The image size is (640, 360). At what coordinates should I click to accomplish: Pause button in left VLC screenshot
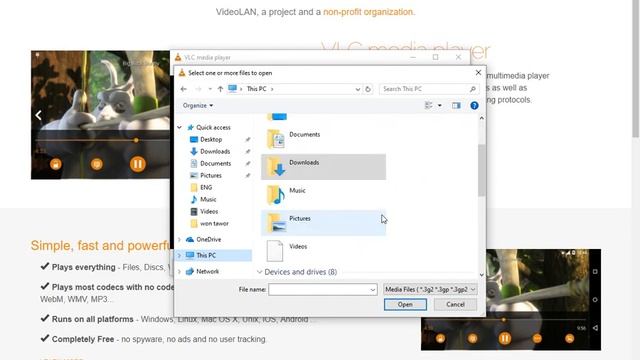click(138, 164)
